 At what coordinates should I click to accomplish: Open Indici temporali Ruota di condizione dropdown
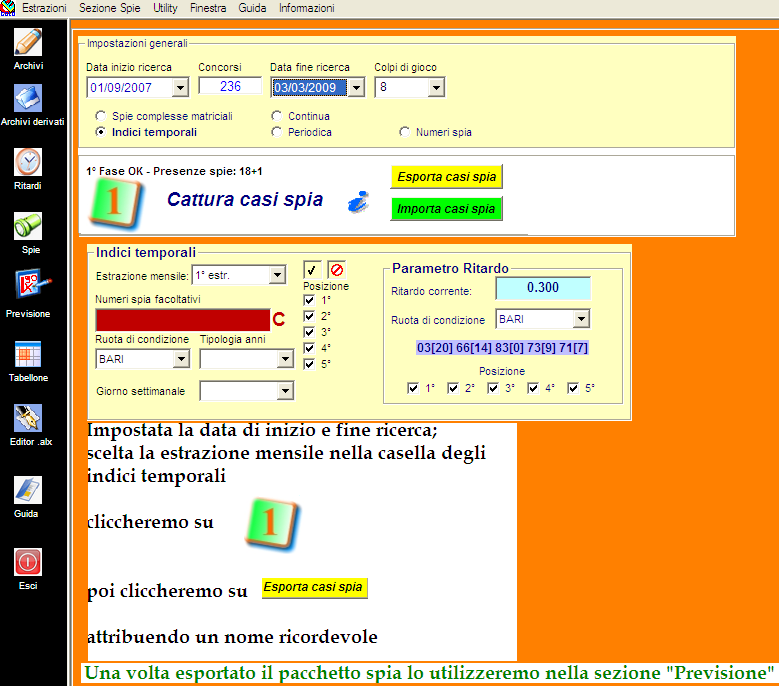(x=181, y=359)
